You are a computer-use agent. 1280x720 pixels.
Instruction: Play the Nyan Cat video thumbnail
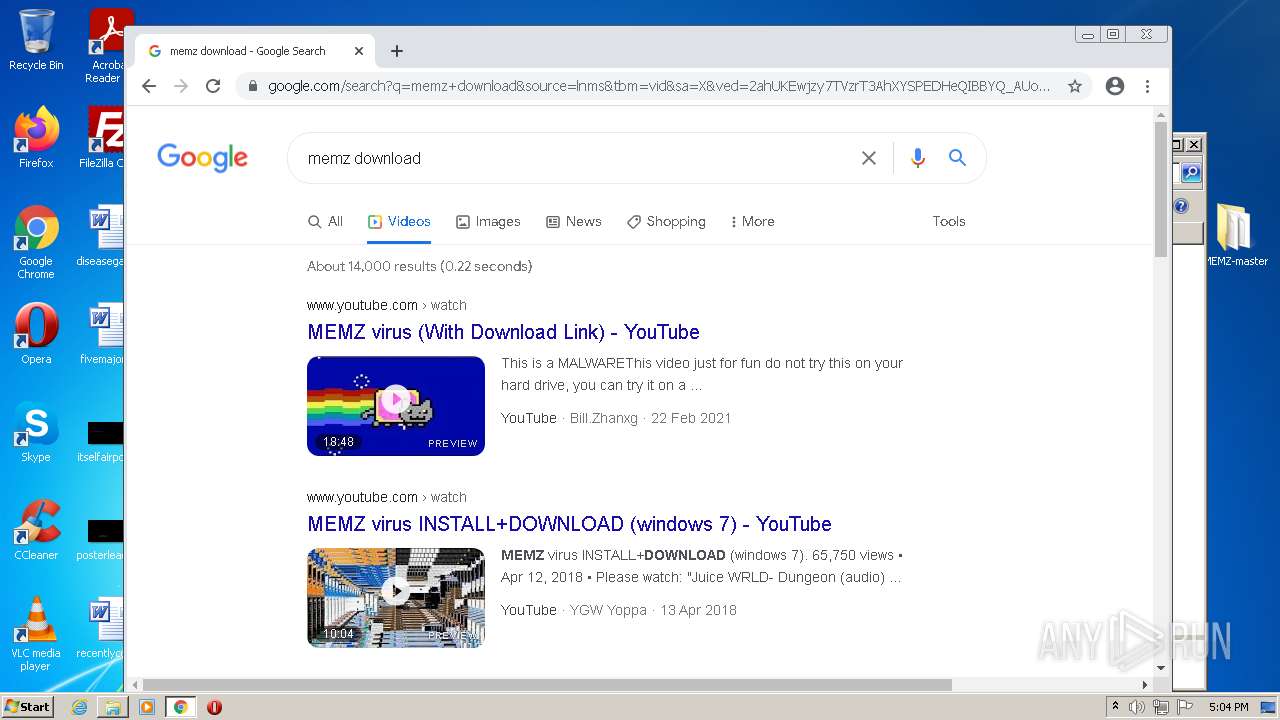(396, 406)
